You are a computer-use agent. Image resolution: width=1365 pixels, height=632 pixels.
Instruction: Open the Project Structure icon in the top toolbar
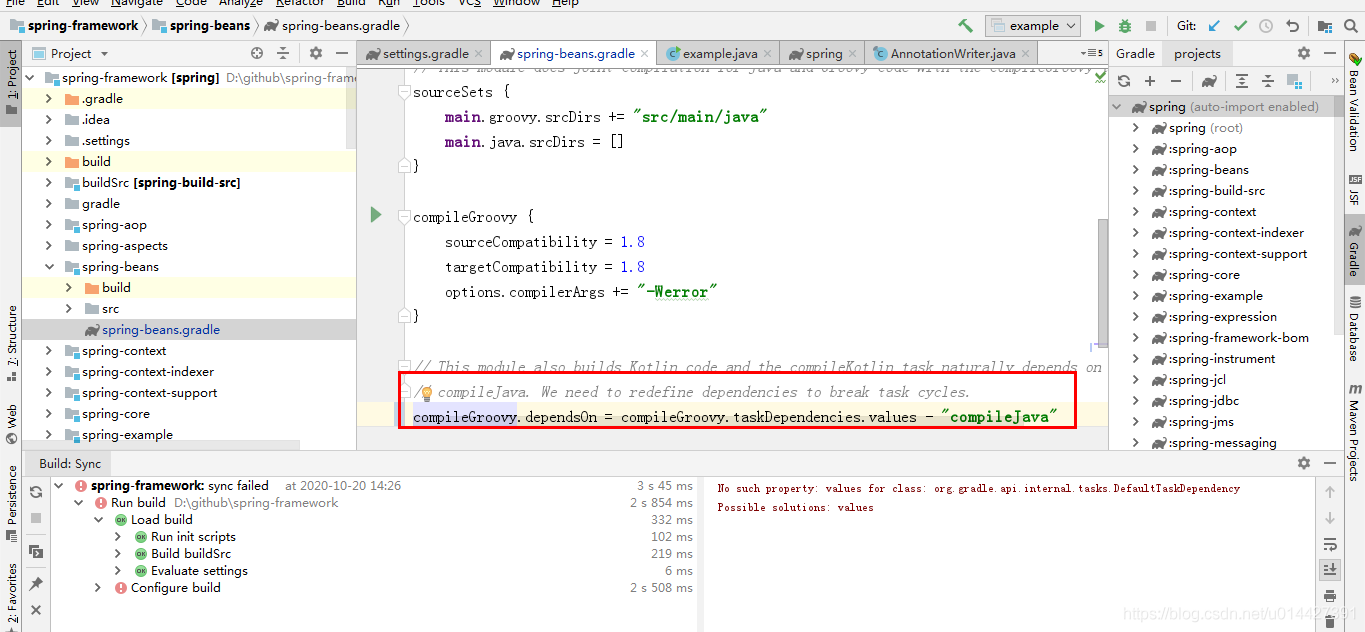click(1327, 26)
